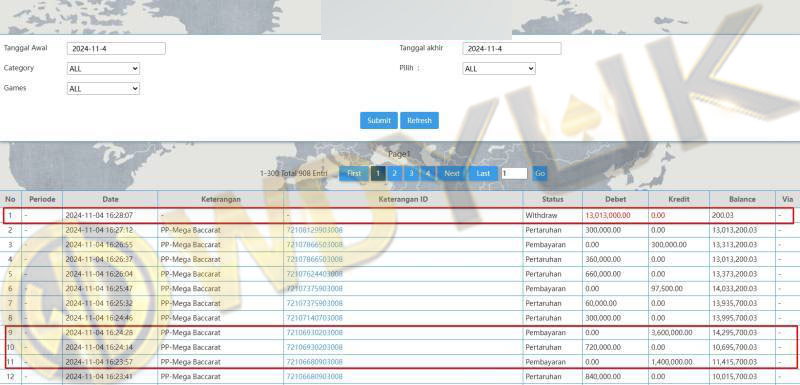Click the Via column header

click(x=788, y=199)
